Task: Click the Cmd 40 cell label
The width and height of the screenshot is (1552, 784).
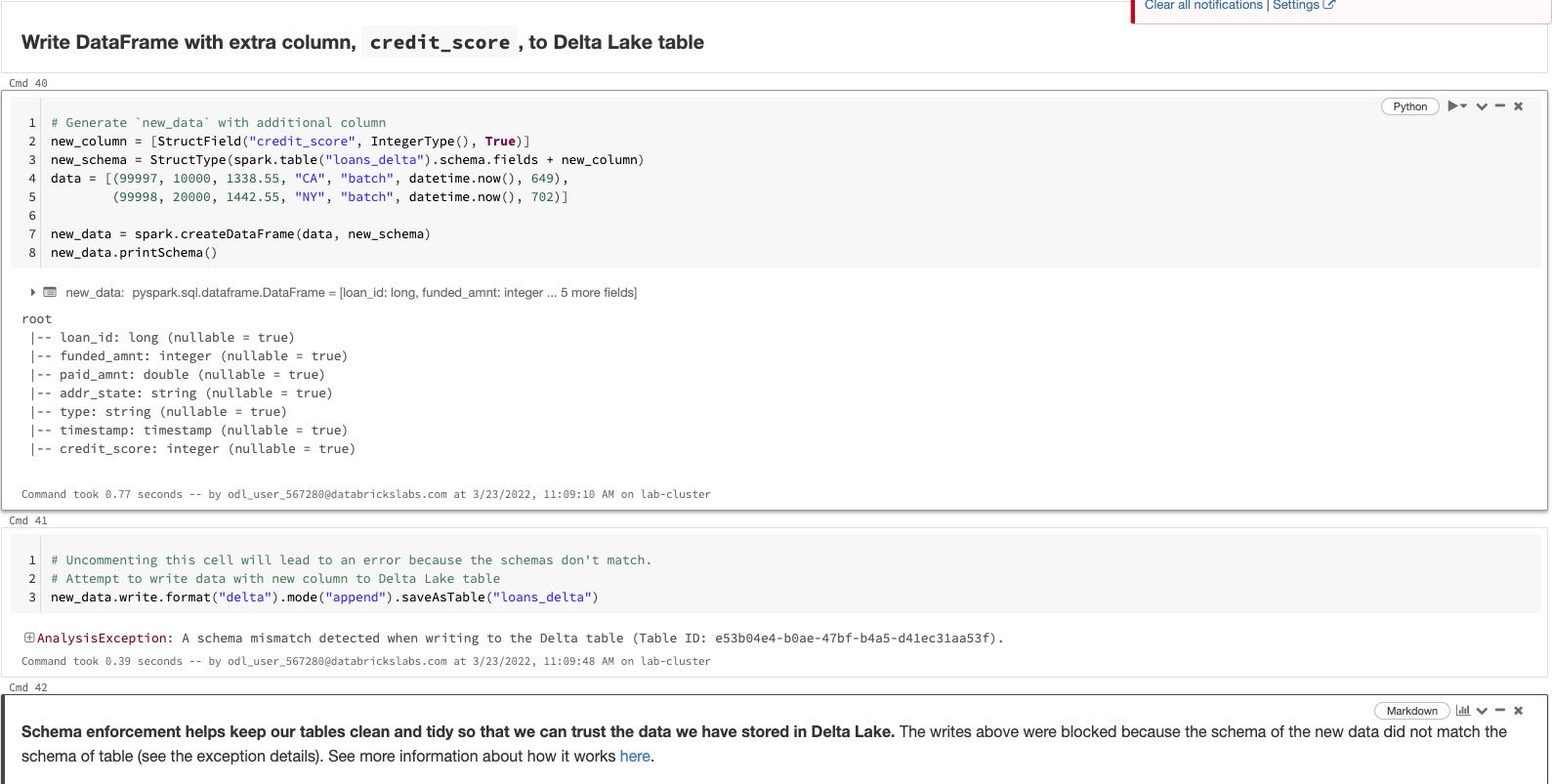Action: [27, 83]
